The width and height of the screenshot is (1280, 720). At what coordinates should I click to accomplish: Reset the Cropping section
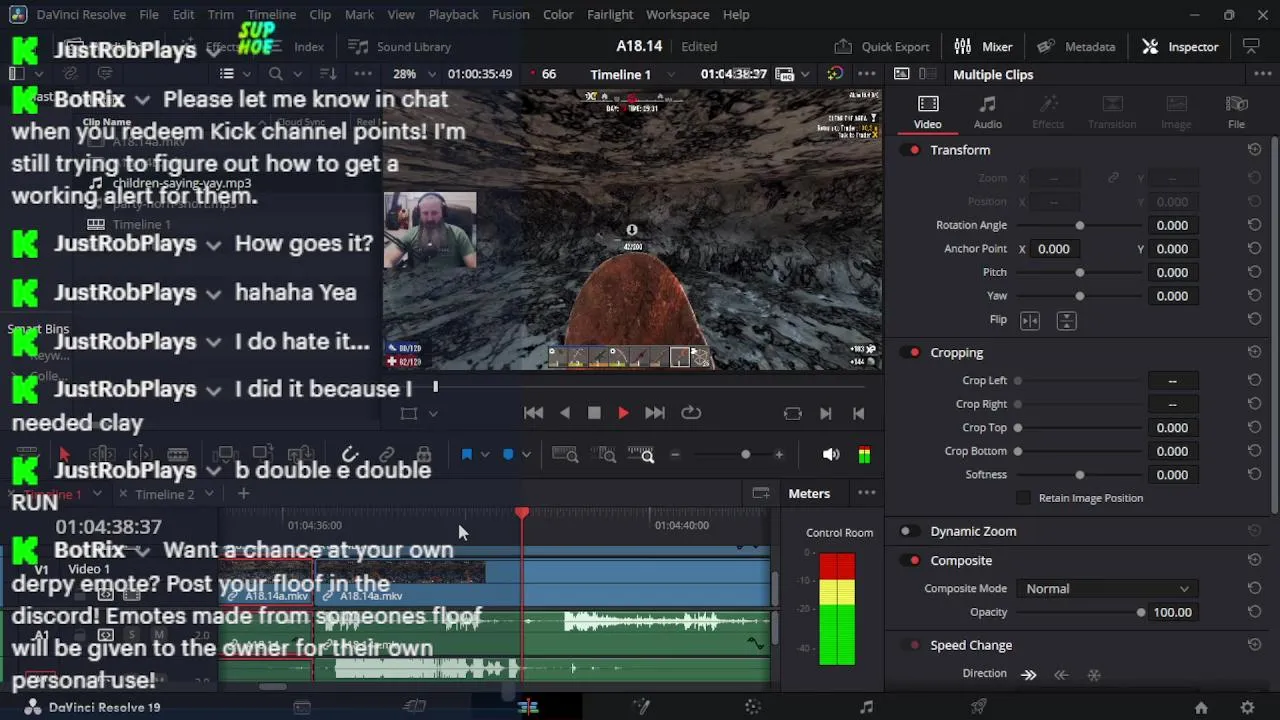coord(1254,353)
